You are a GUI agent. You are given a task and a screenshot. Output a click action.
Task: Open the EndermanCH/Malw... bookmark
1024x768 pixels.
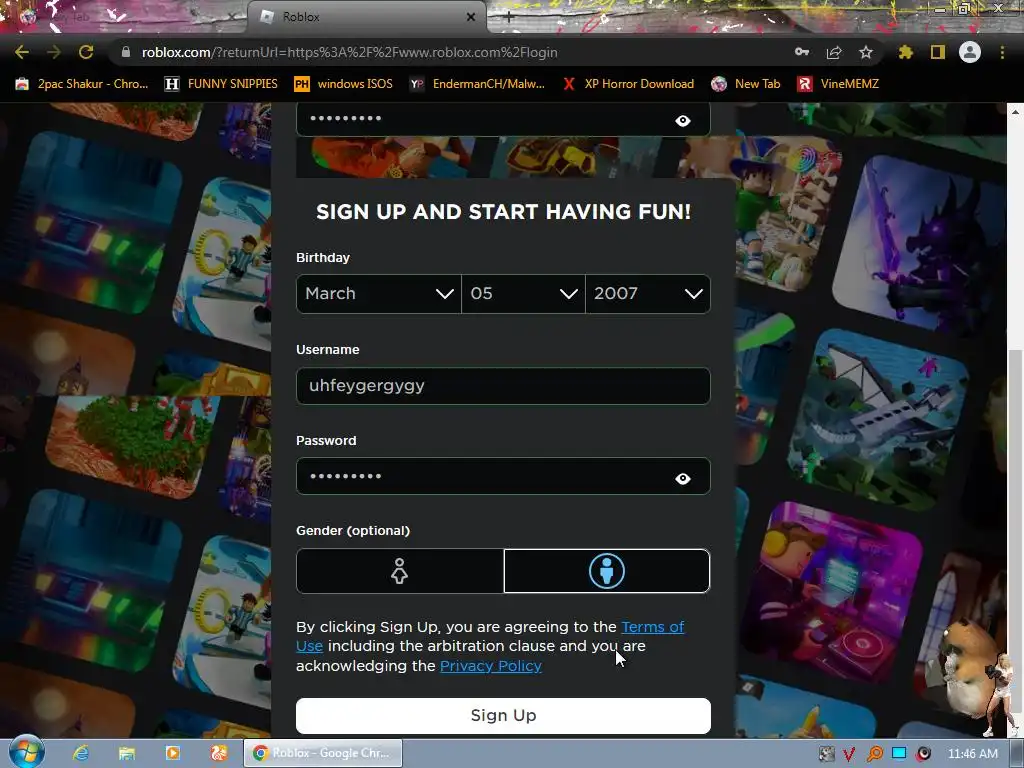tap(477, 84)
